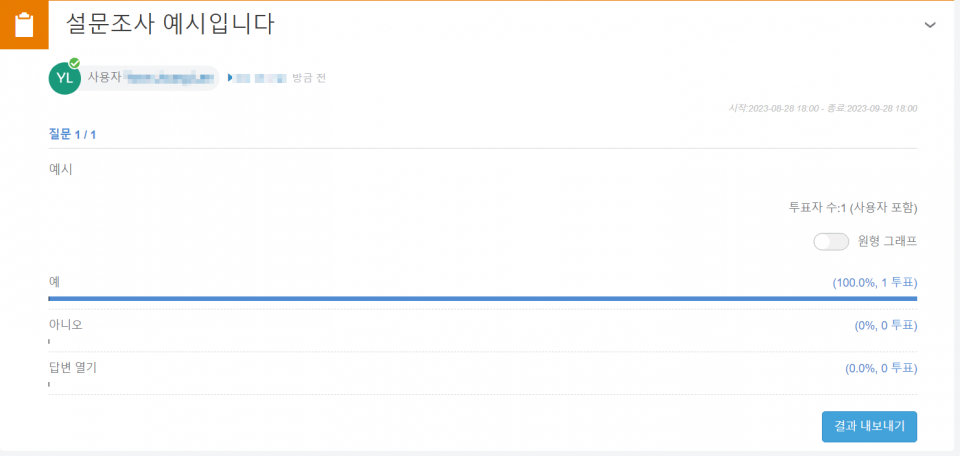The height and width of the screenshot is (456, 960).
Task: Click the blurred group name link before 방금 전
Action: pyautogui.click(x=261, y=78)
